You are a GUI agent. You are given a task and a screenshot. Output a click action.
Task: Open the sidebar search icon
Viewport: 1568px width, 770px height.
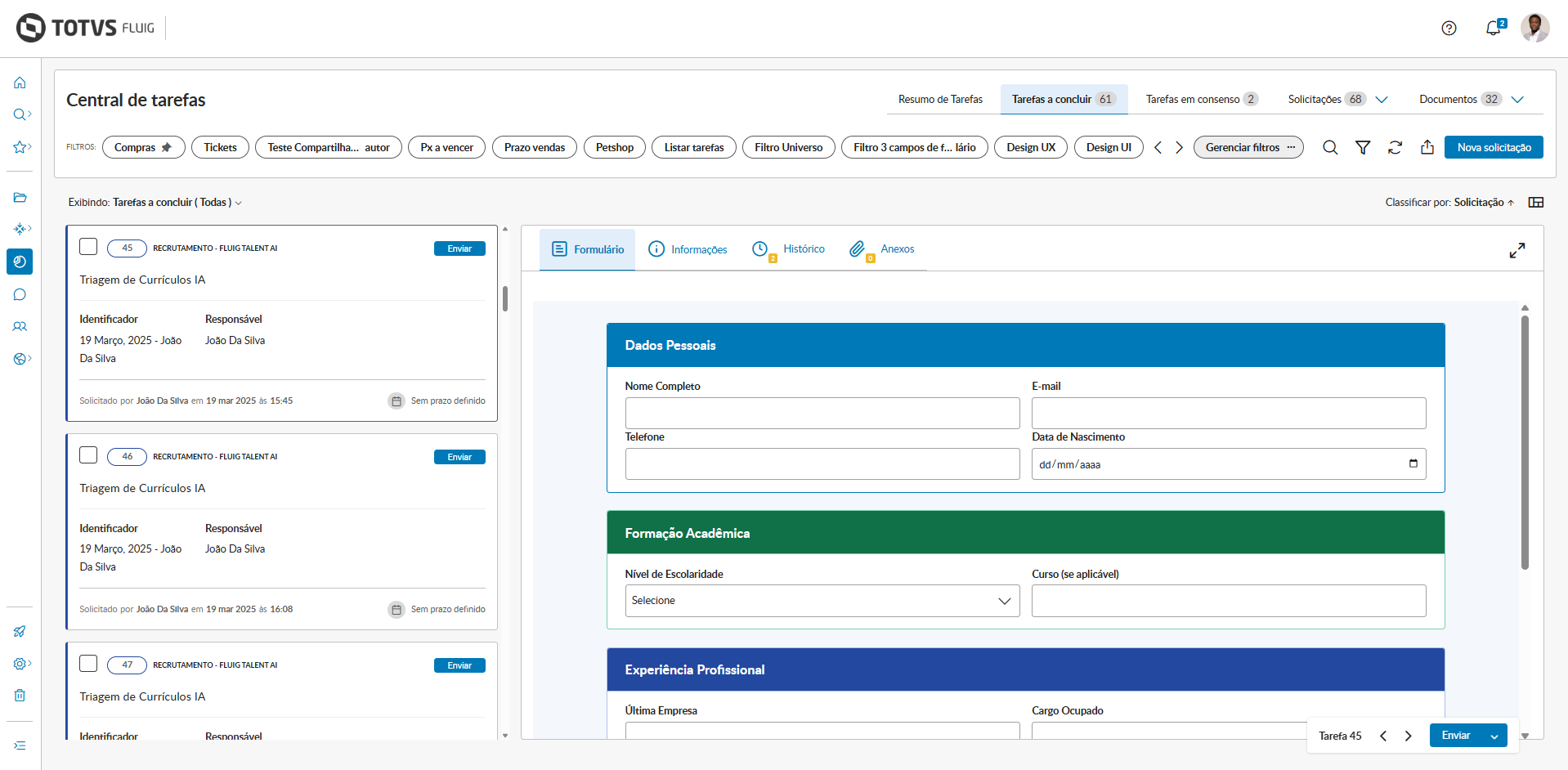point(20,114)
